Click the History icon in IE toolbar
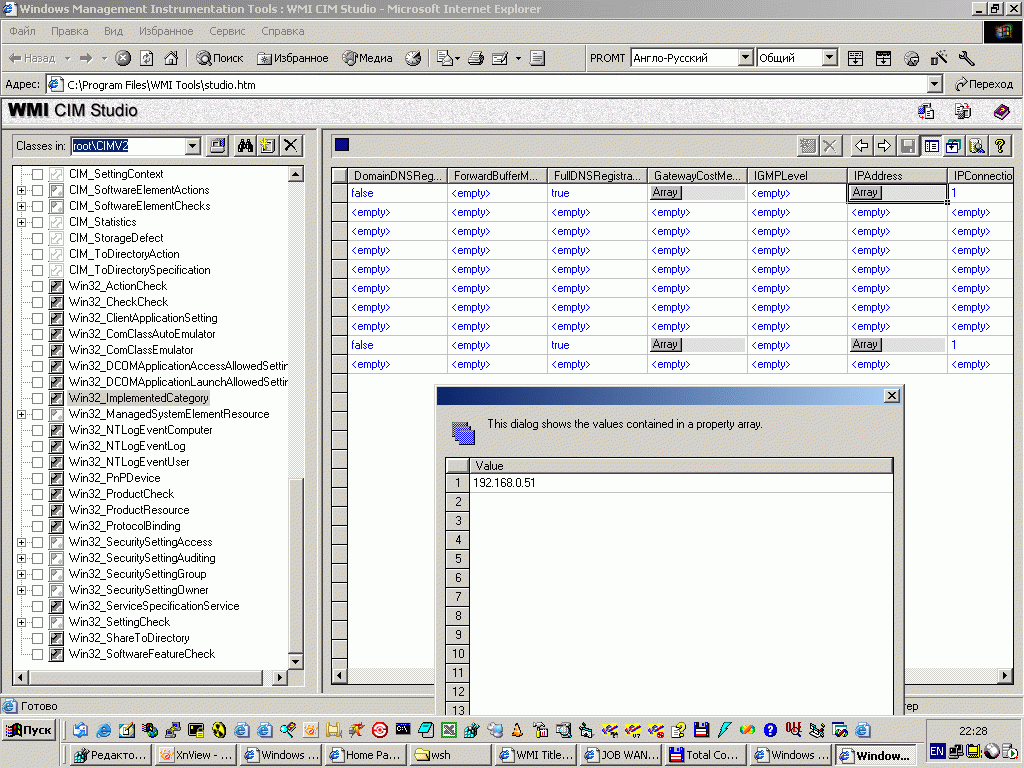 pyautogui.click(x=413, y=58)
